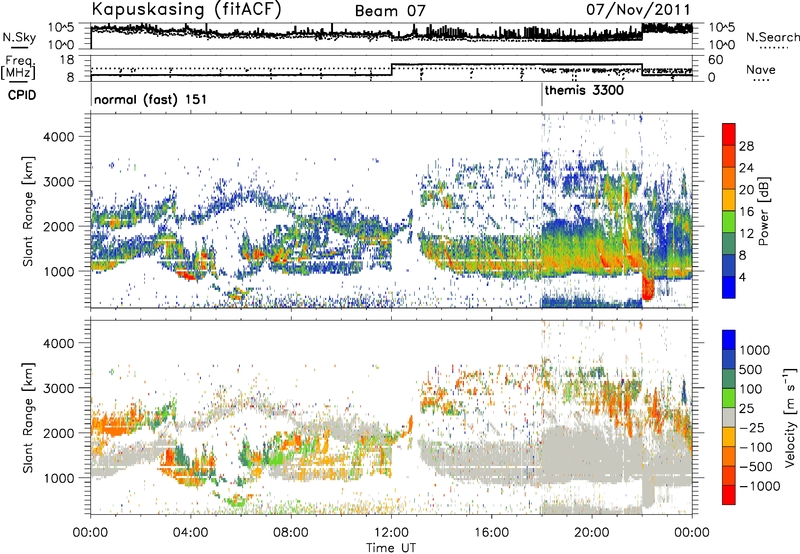Click the CPID change marker at 18:00
The width and height of the screenshot is (800, 554).
542,94
